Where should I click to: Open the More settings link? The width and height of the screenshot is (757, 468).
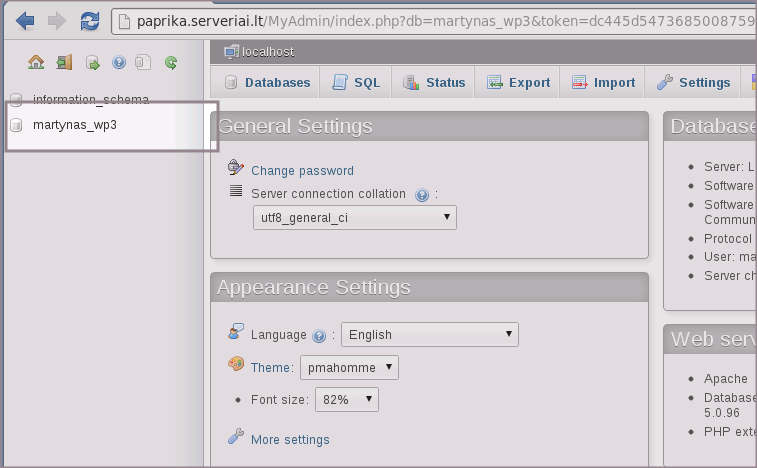(x=290, y=440)
